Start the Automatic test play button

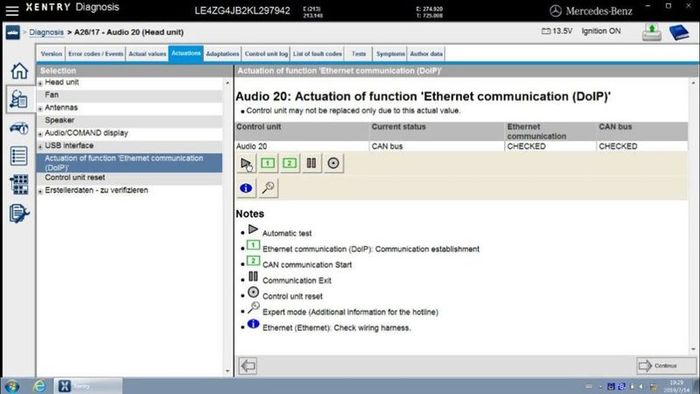pos(246,163)
